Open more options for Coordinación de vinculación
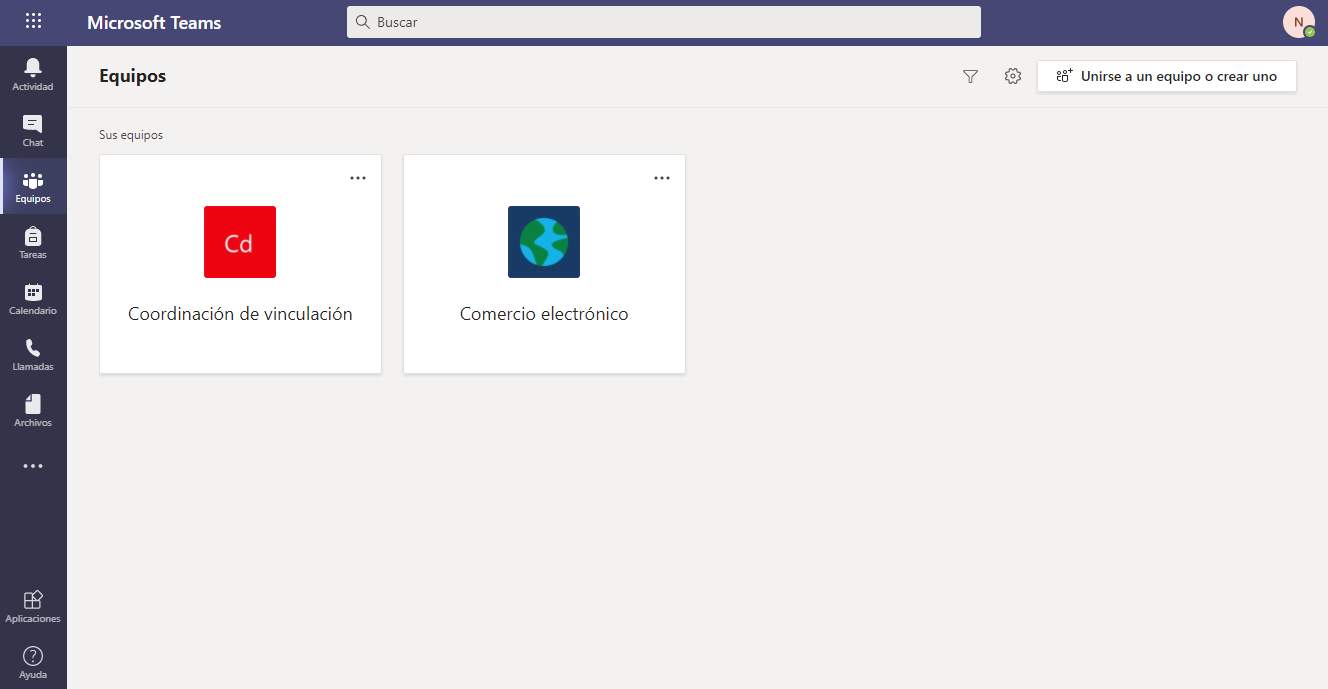Viewport: 1328px width, 689px height. [358, 178]
